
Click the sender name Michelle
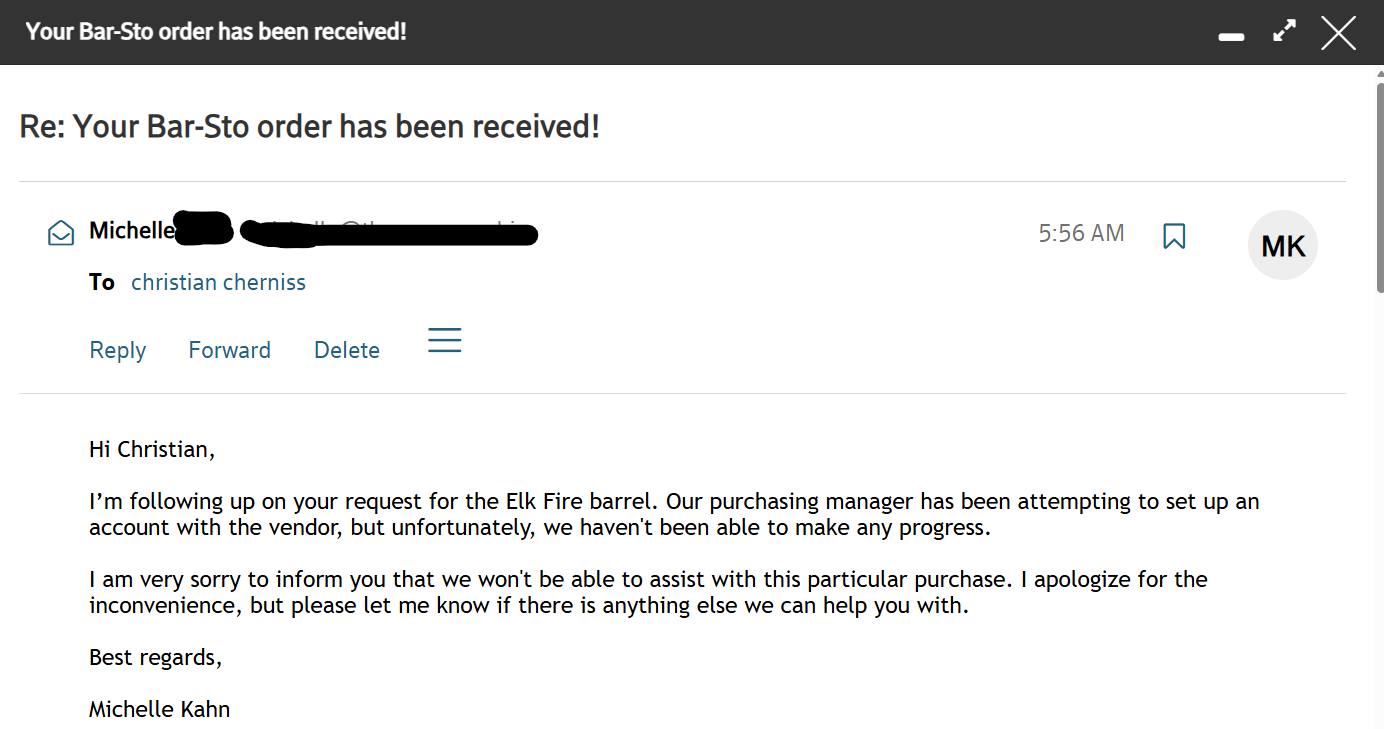point(131,231)
